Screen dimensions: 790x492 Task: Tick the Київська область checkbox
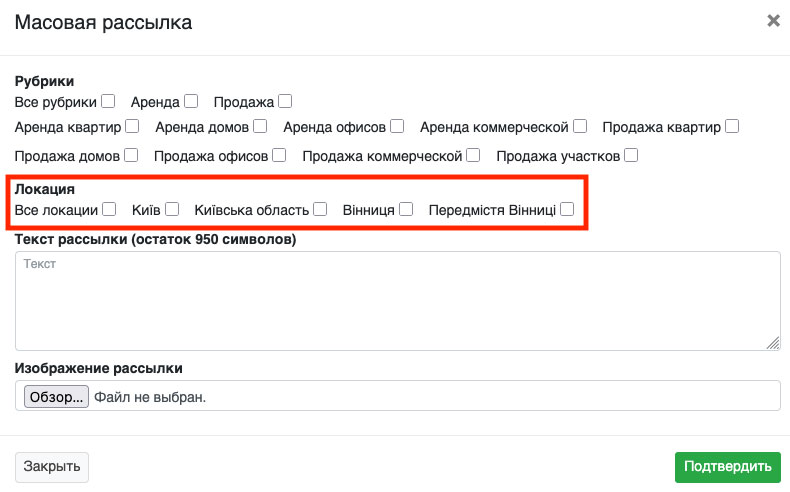click(320, 209)
